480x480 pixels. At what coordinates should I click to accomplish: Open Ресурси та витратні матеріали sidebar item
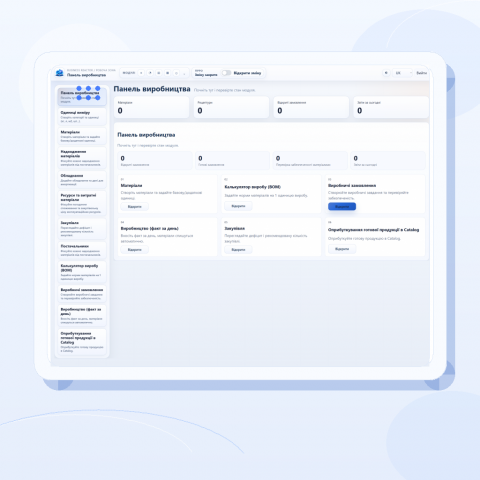tap(82, 203)
